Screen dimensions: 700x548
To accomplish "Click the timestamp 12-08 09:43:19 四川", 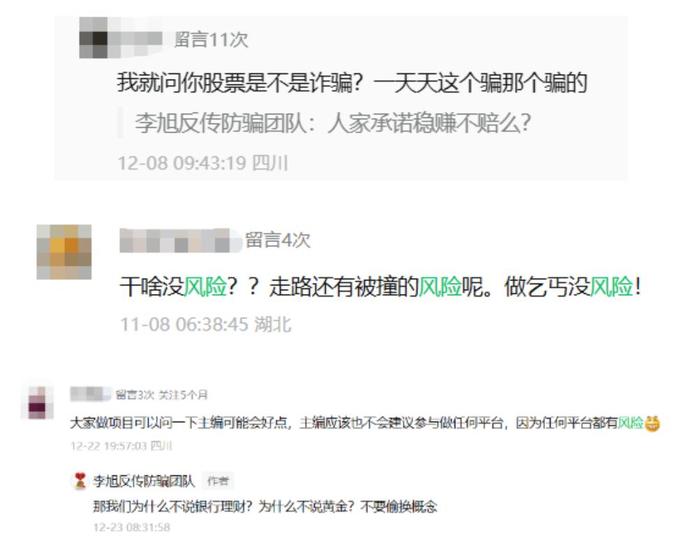I will coord(203,163).
